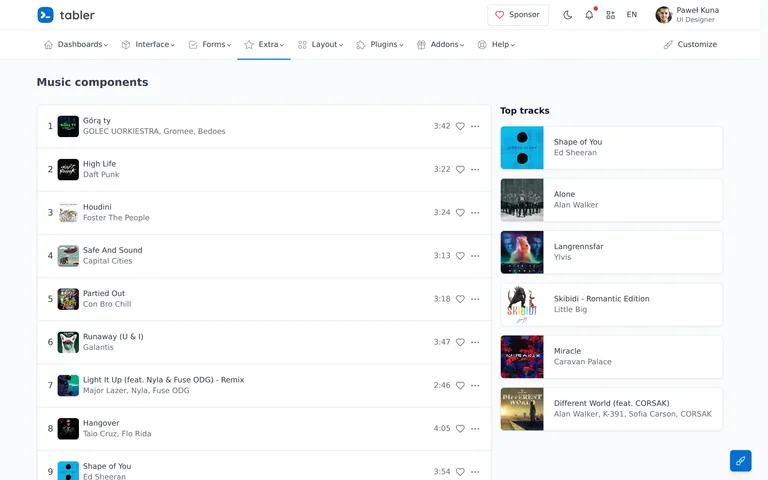
Task: Open more options for Runaway (U & I)
Action: (x=475, y=342)
